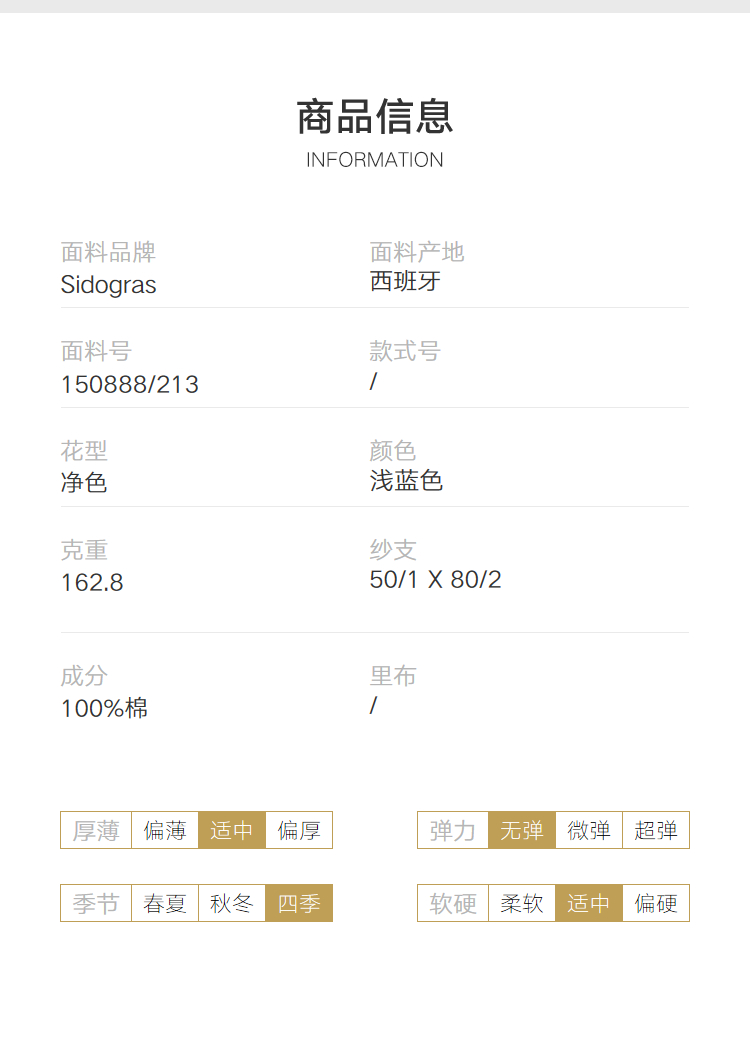Pick 柔软 softness option

pyautogui.click(x=522, y=903)
